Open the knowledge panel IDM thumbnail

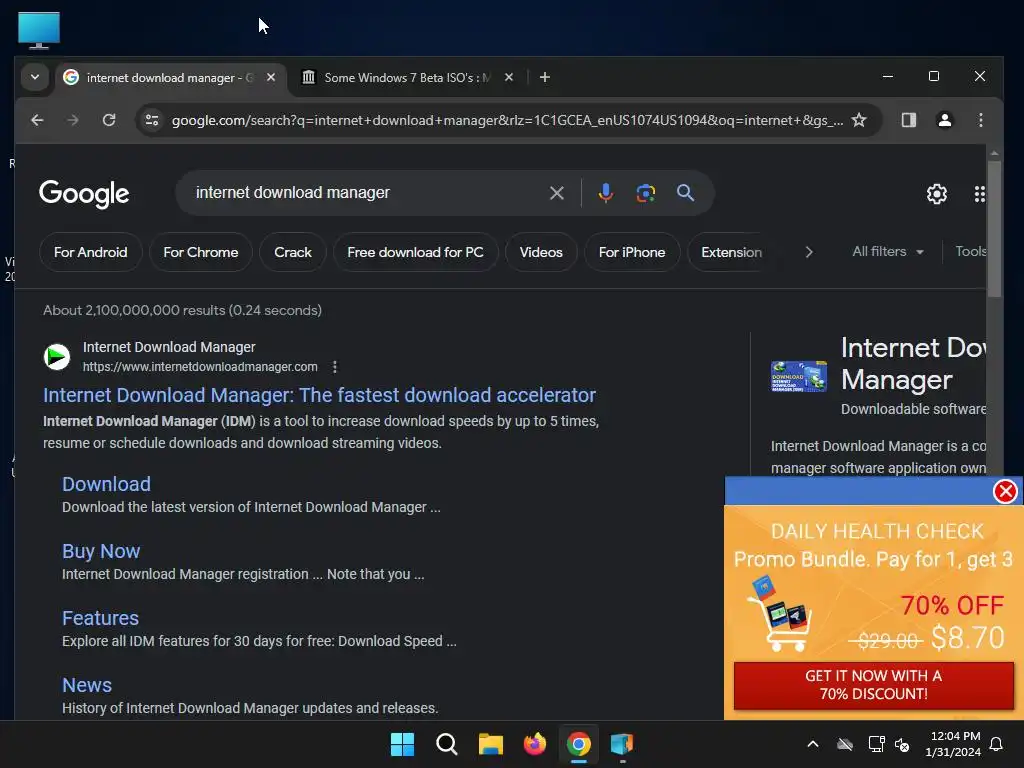pos(799,377)
